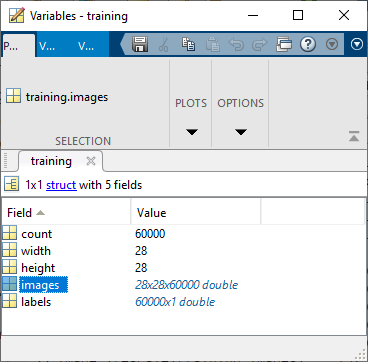The width and height of the screenshot is (368, 362).
Task: Click the Copy icon in toolbar
Action: (189, 44)
